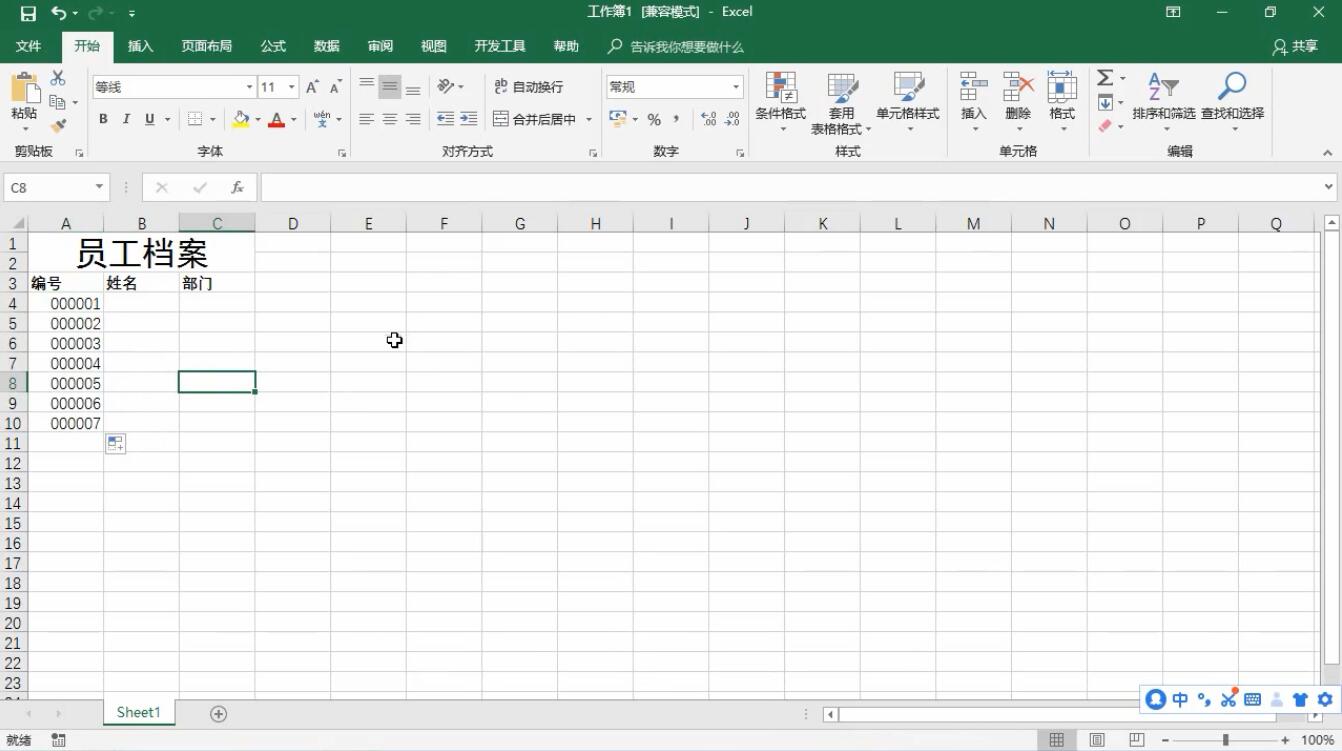Expand the formula bar
The width and height of the screenshot is (1342, 751).
(1329, 187)
